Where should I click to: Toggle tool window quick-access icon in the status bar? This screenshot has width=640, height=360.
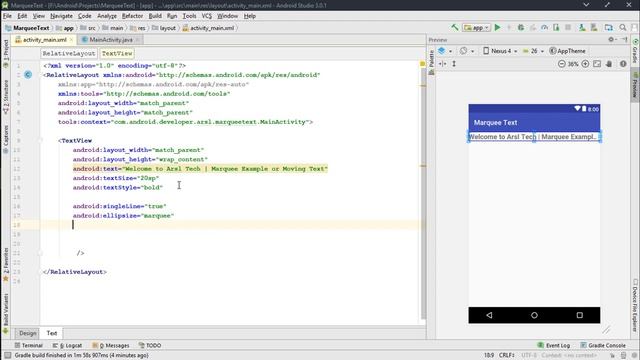pos(7,356)
